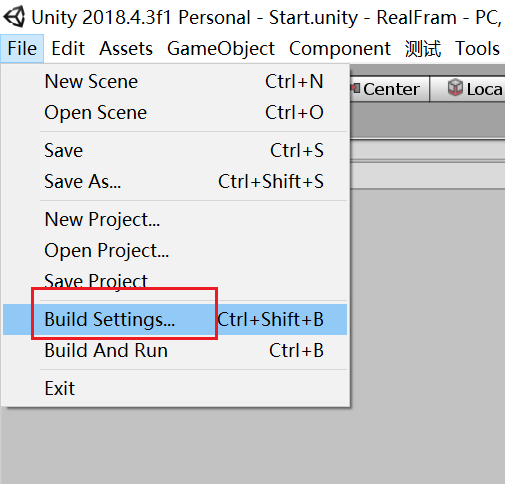Select Save in the File menu
505x484 pixels.
point(175,150)
